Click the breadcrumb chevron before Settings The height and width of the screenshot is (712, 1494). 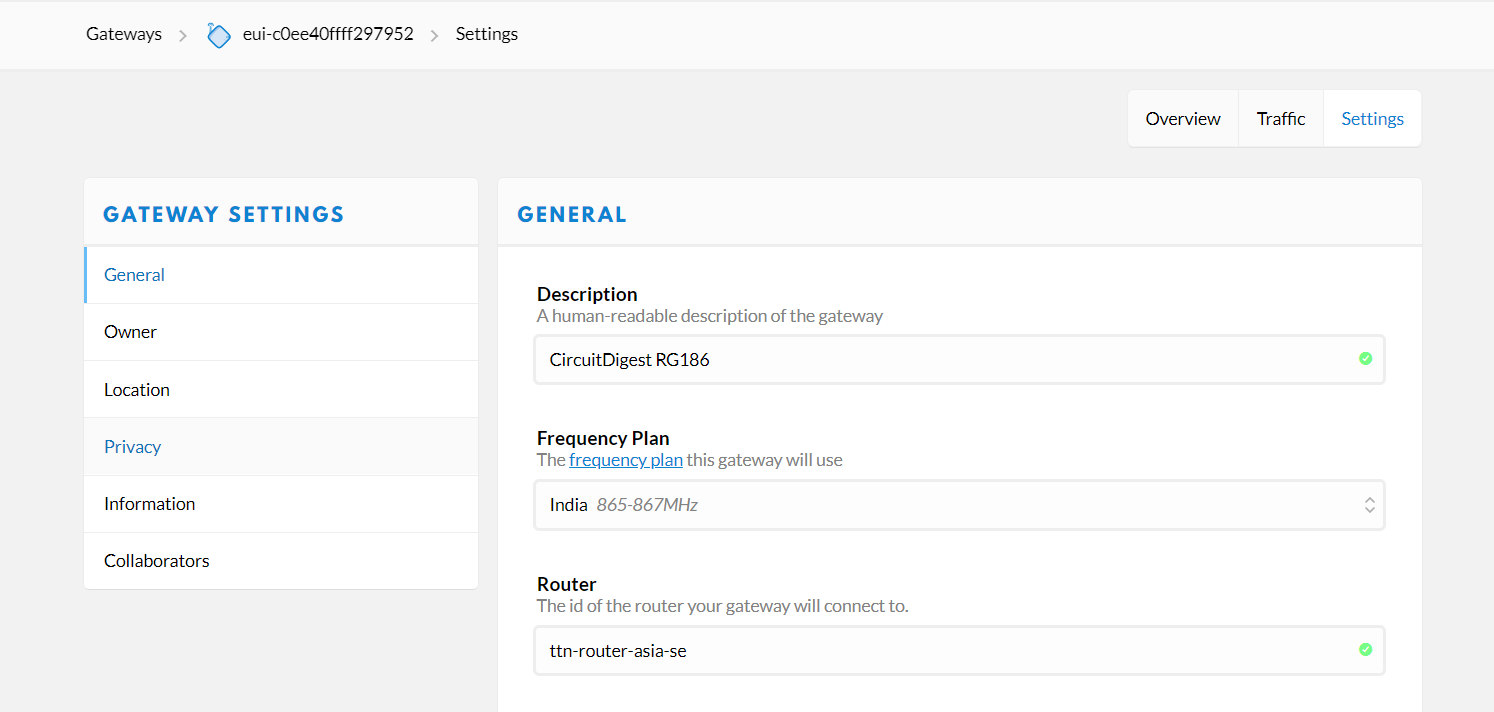[x=434, y=35]
